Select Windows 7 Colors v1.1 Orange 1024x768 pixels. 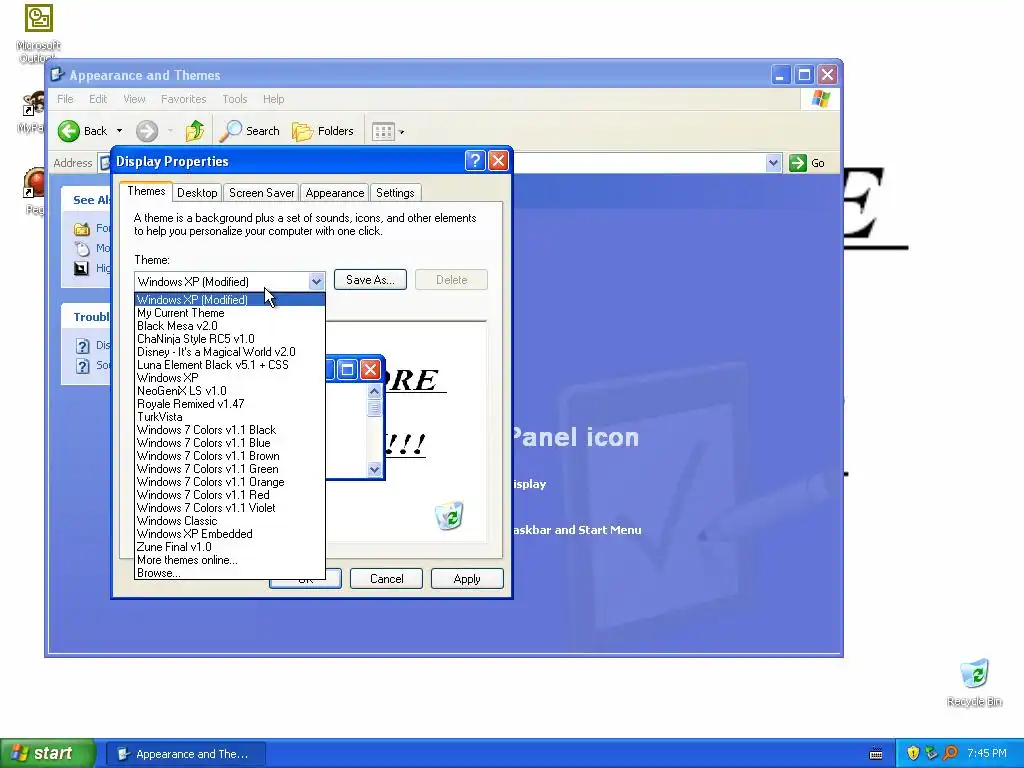coord(230,482)
